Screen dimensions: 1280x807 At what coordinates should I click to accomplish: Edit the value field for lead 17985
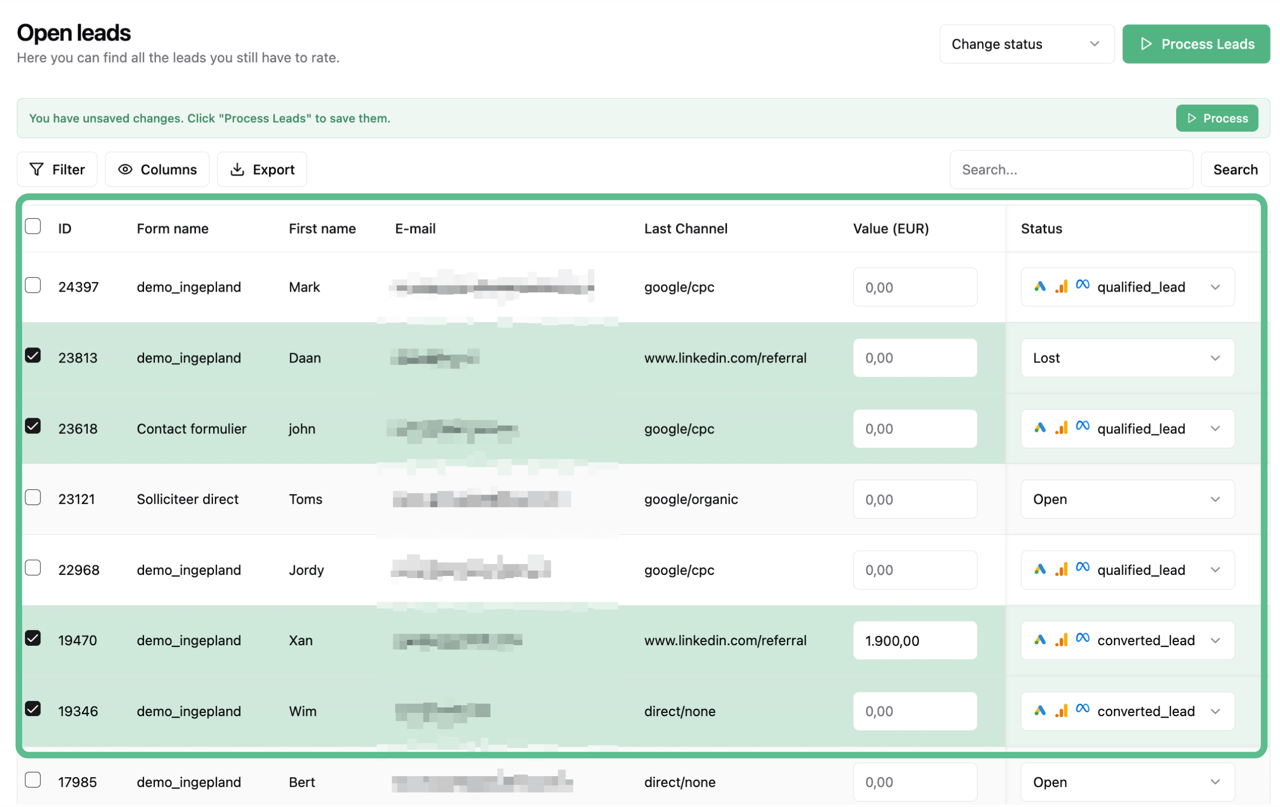tap(915, 782)
